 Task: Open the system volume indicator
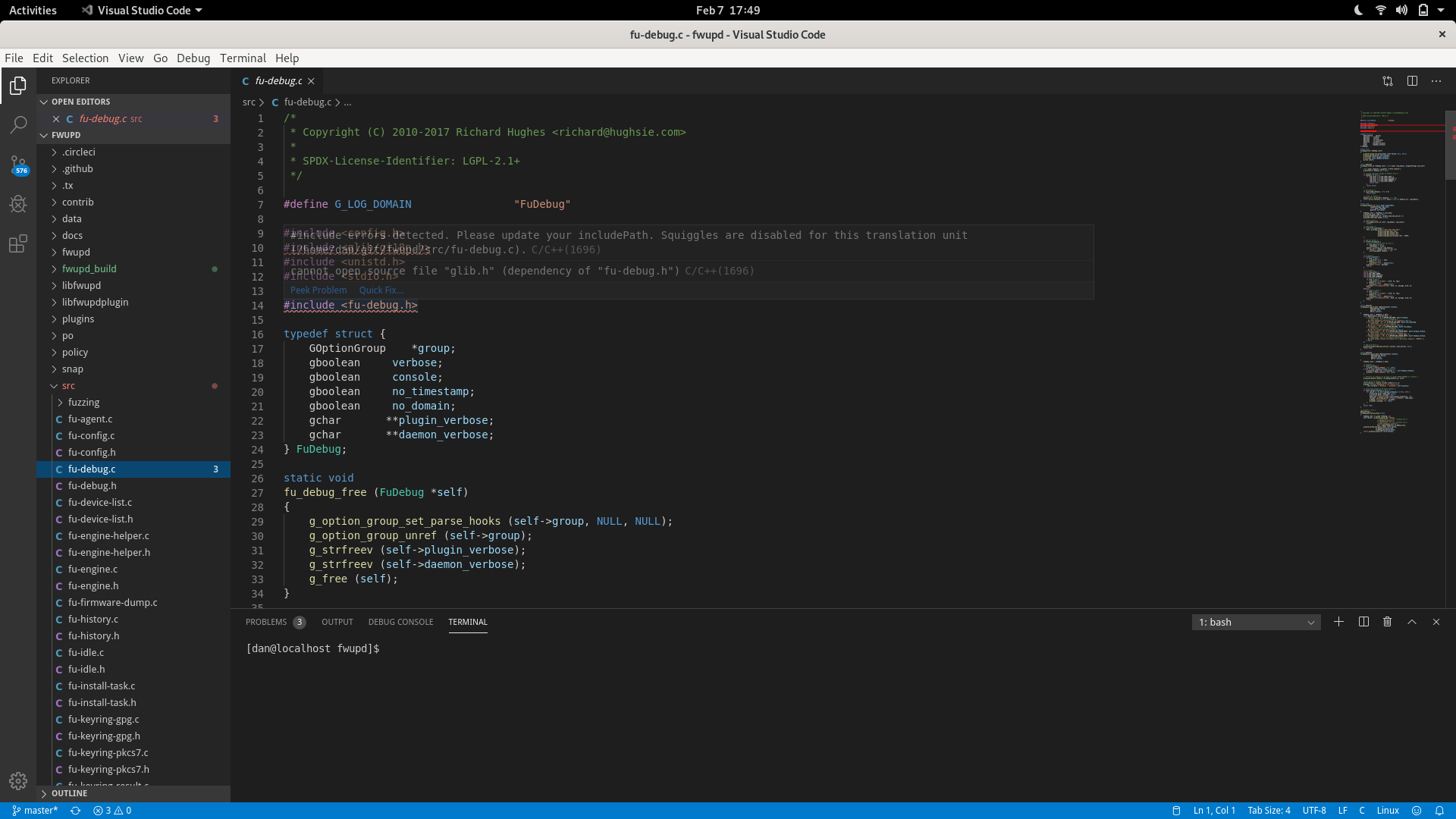click(1401, 10)
